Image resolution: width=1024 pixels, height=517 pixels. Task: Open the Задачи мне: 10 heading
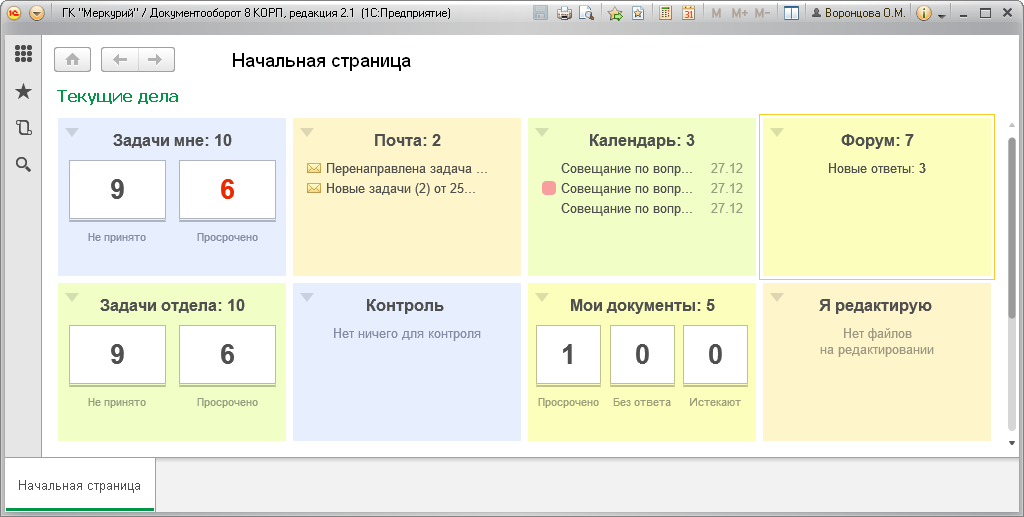click(172, 140)
